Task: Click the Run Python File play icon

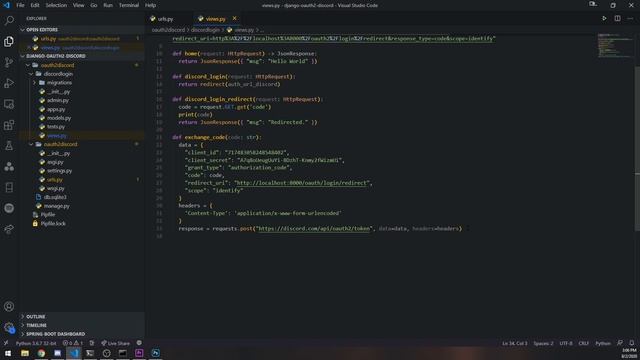Action: click(x=604, y=18)
